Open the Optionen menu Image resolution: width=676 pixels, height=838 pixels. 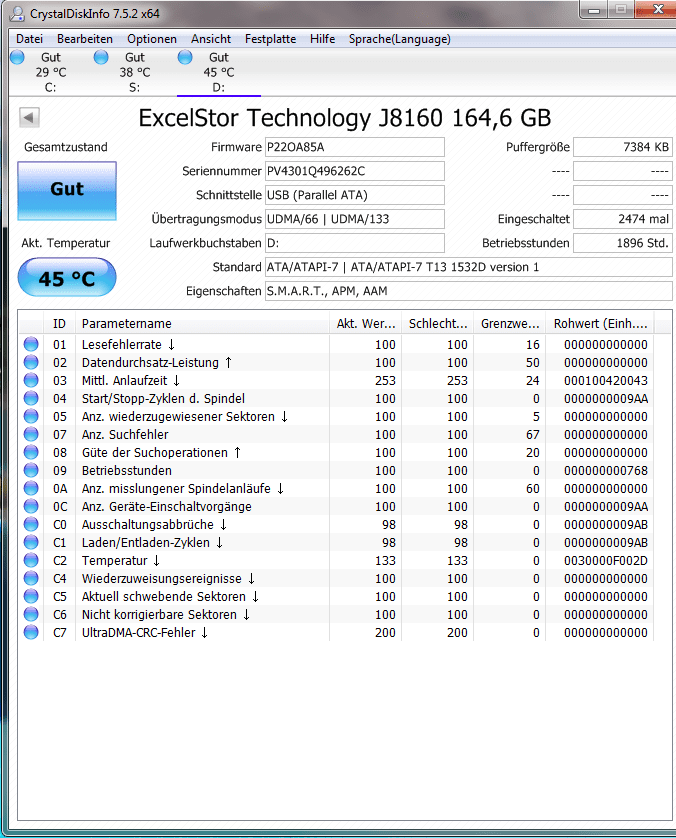click(152, 39)
